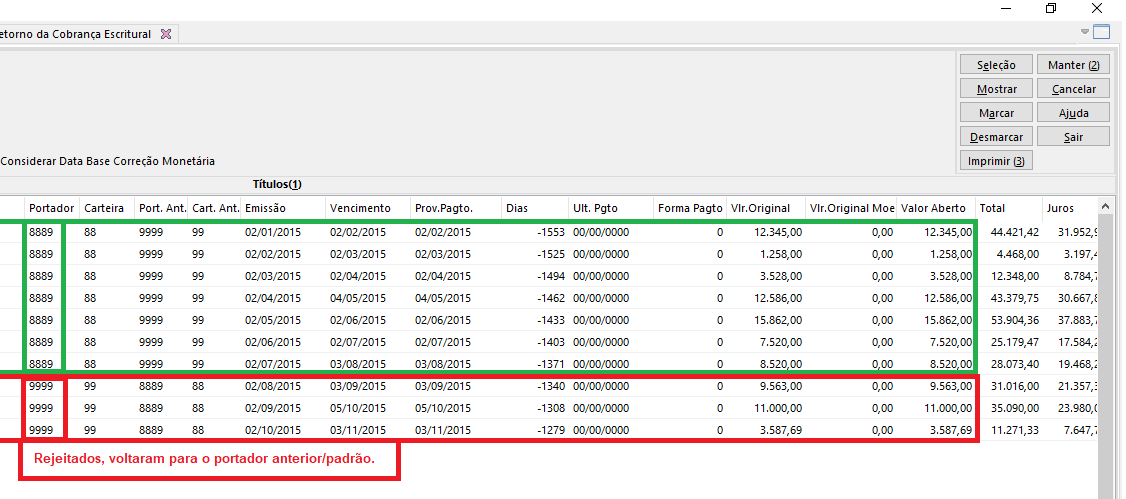The image size is (1126, 499).
Task: Sort by the Vlr.Original Moe column header
Action: click(x=852, y=208)
